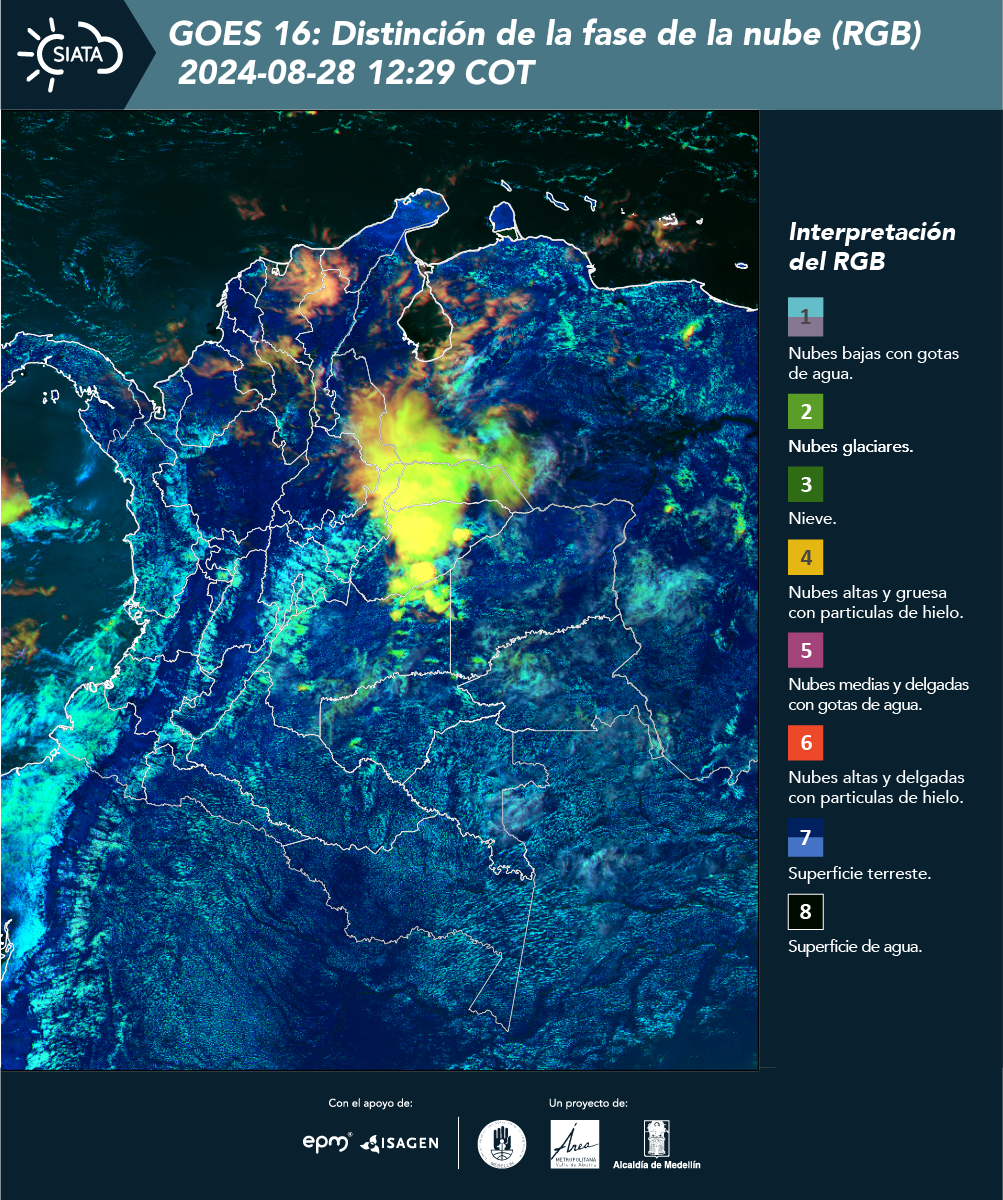Click the ISAGEN logo in footer

point(399,1142)
